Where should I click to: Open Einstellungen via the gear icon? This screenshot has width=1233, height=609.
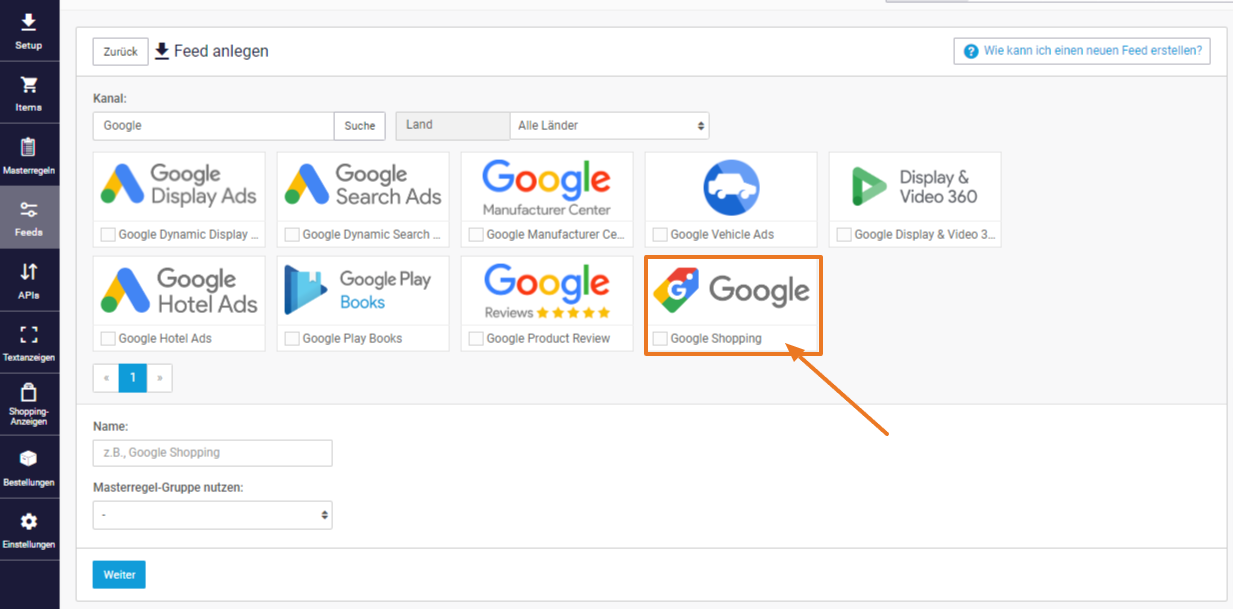click(29, 521)
